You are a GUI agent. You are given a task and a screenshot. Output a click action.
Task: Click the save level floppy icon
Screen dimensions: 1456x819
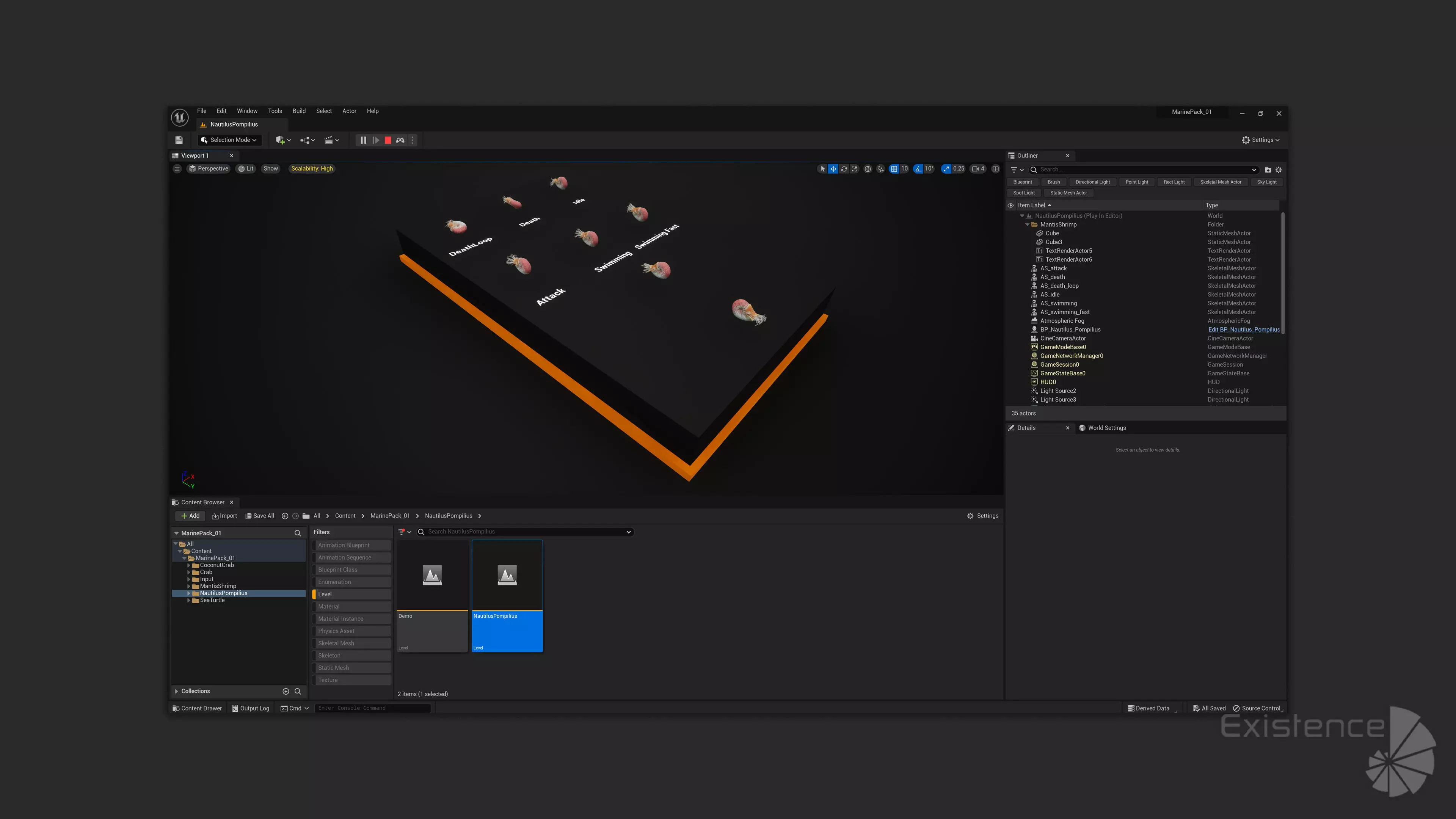(179, 140)
